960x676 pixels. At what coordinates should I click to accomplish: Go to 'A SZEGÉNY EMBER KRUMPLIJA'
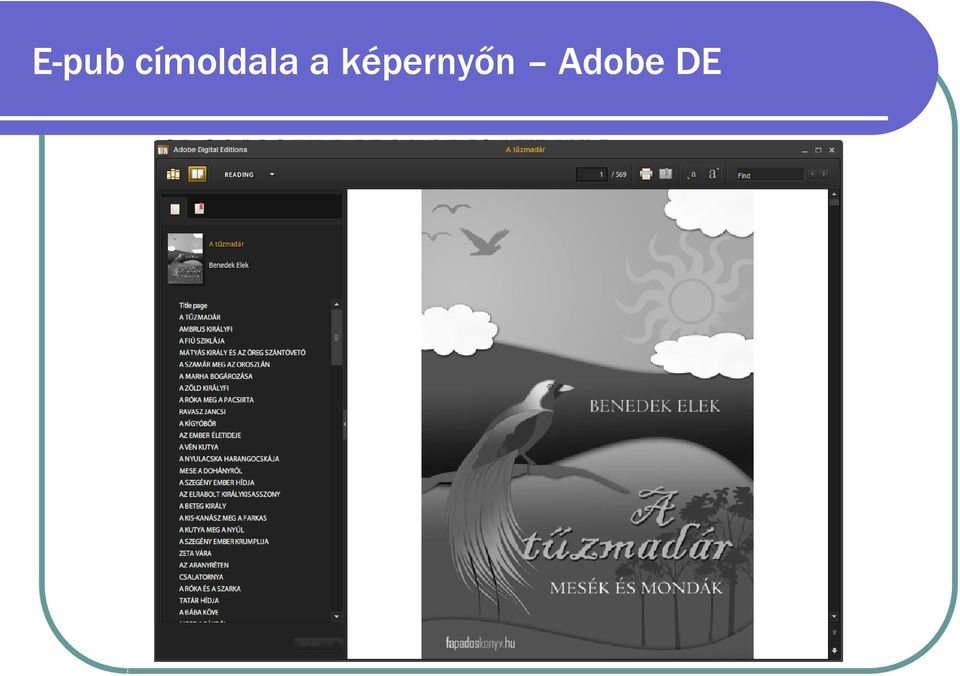click(x=223, y=541)
